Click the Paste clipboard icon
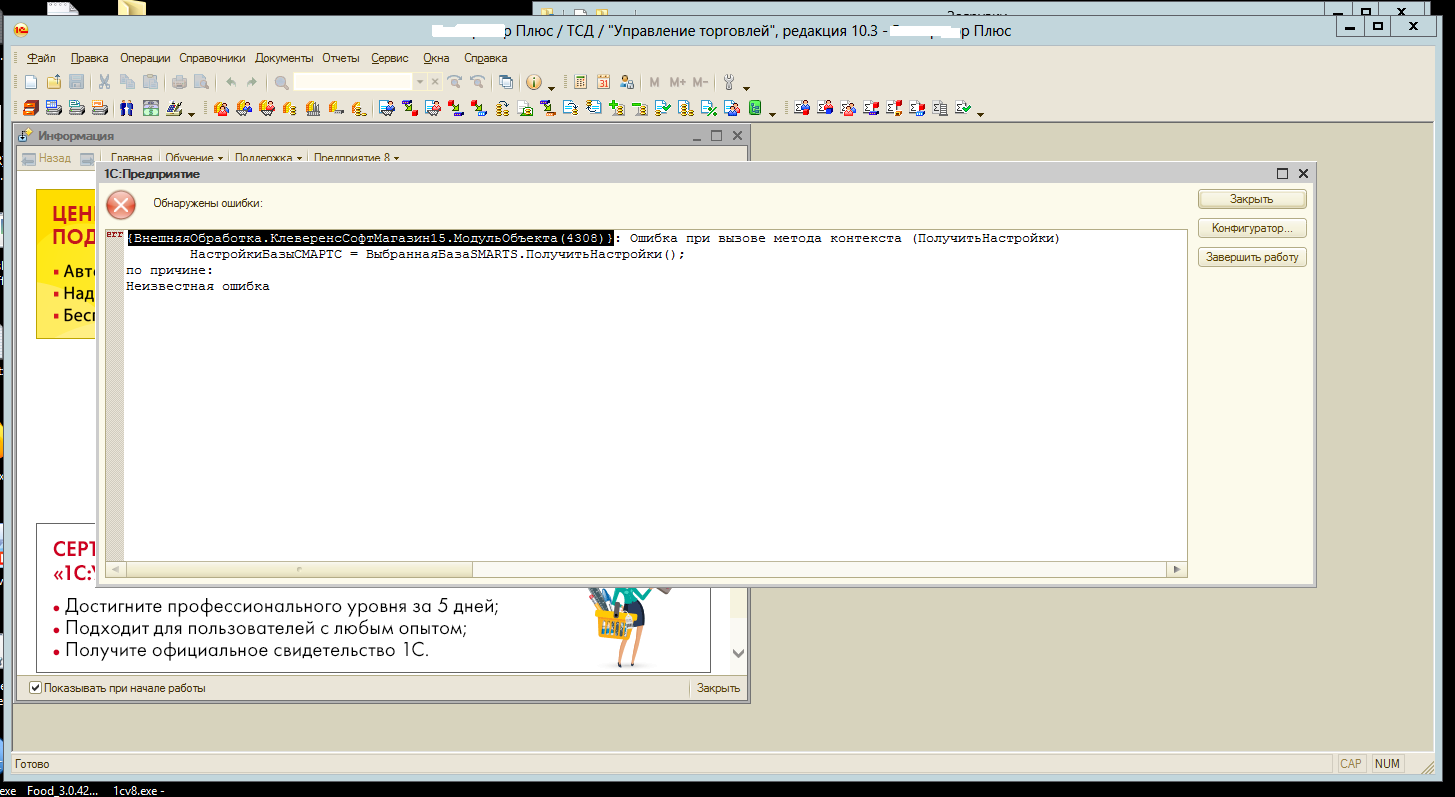Image resolution: width=1455 pixels, height=797 pixels. point(150,82)
